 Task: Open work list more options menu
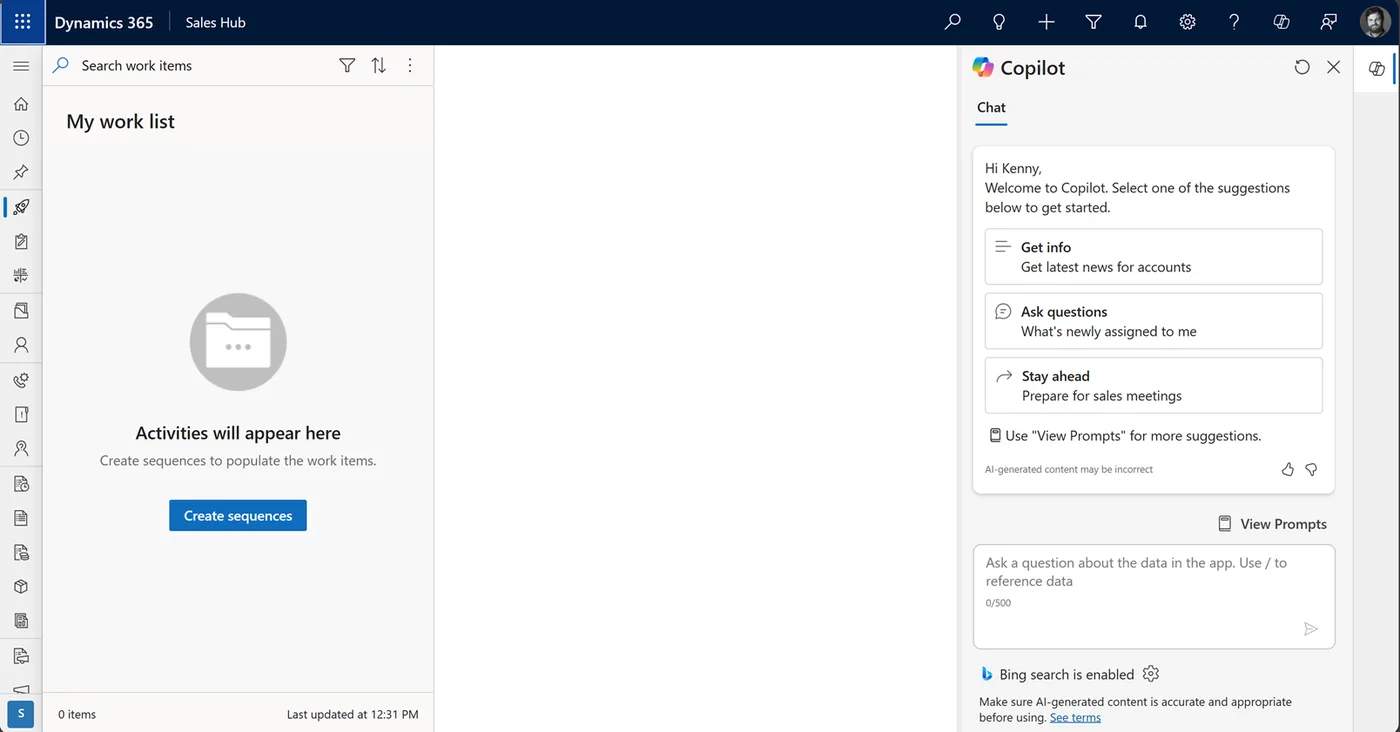click(x=410, y=66)
